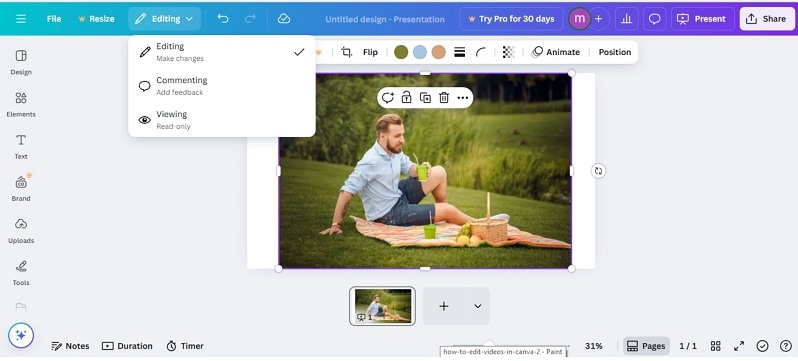Click Flip in the image toolbar
Viewport: 798px width, 361px height.
tap(370, 52)
